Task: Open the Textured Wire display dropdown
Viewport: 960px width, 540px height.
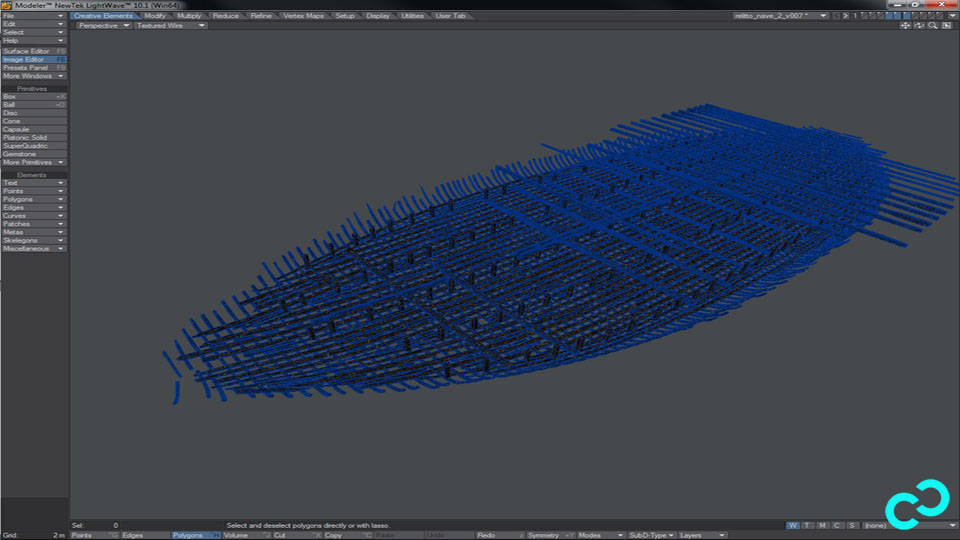Action: (170, 26)
